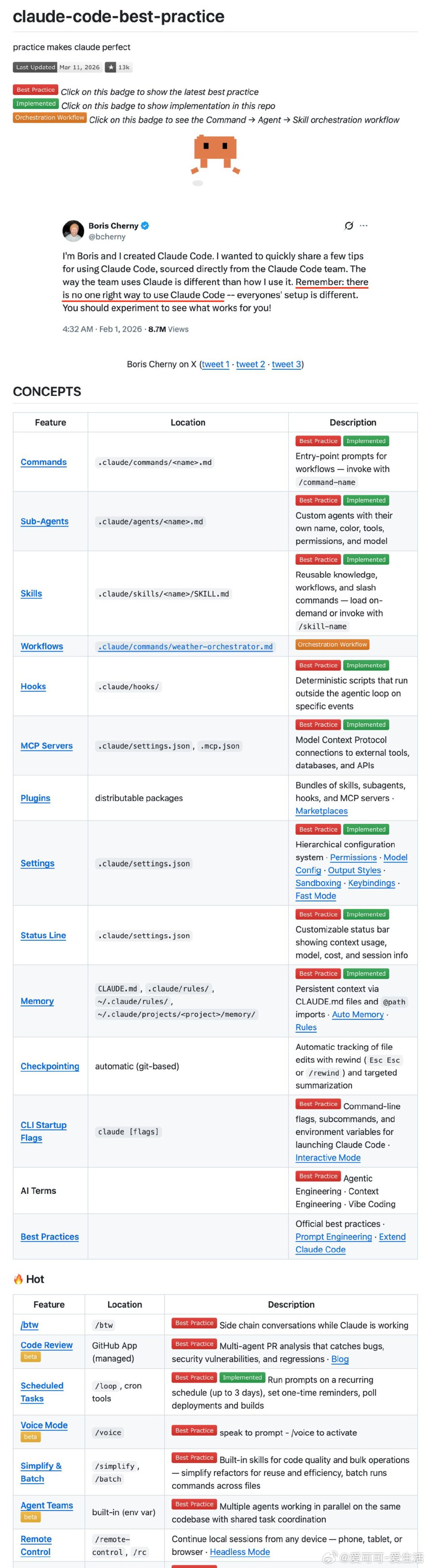Click Best Practice badge in Commands row
Image resolution: width=428 pixels, height=1568 pixels.
[x=318, y=441]
